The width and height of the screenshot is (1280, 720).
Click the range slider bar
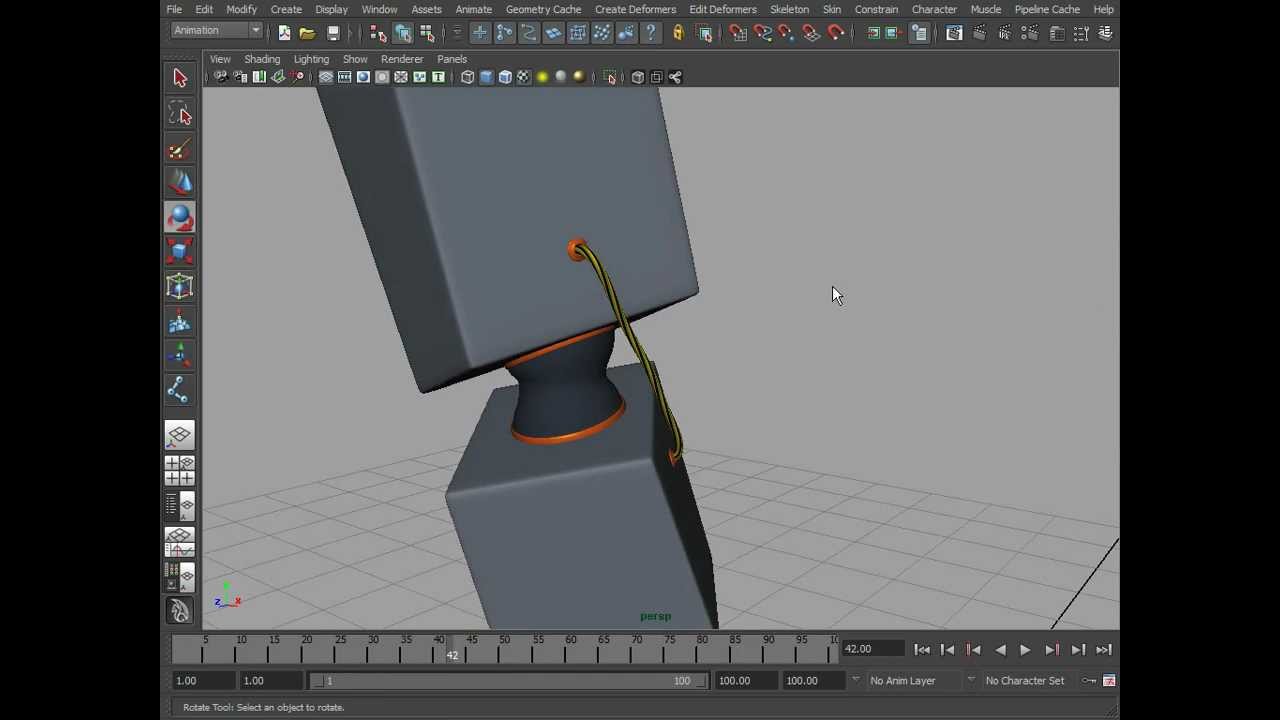(508, 681)
